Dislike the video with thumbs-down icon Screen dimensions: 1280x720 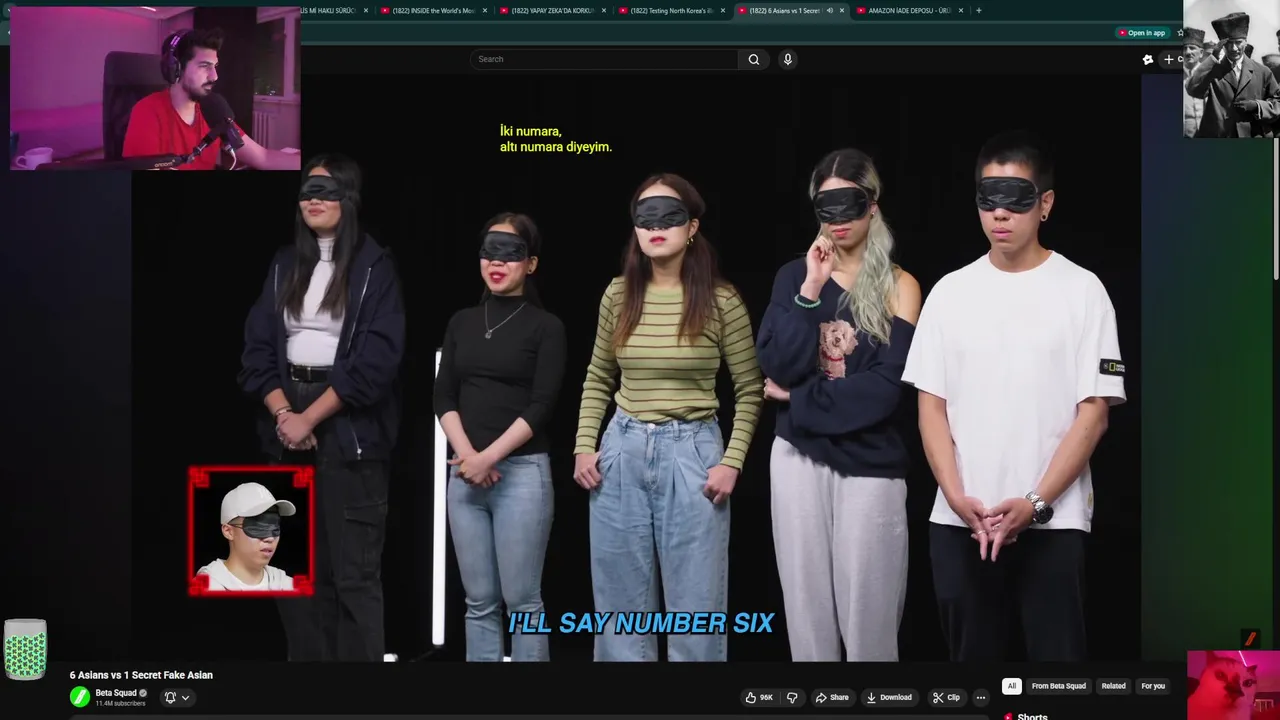tap(792, 697)
